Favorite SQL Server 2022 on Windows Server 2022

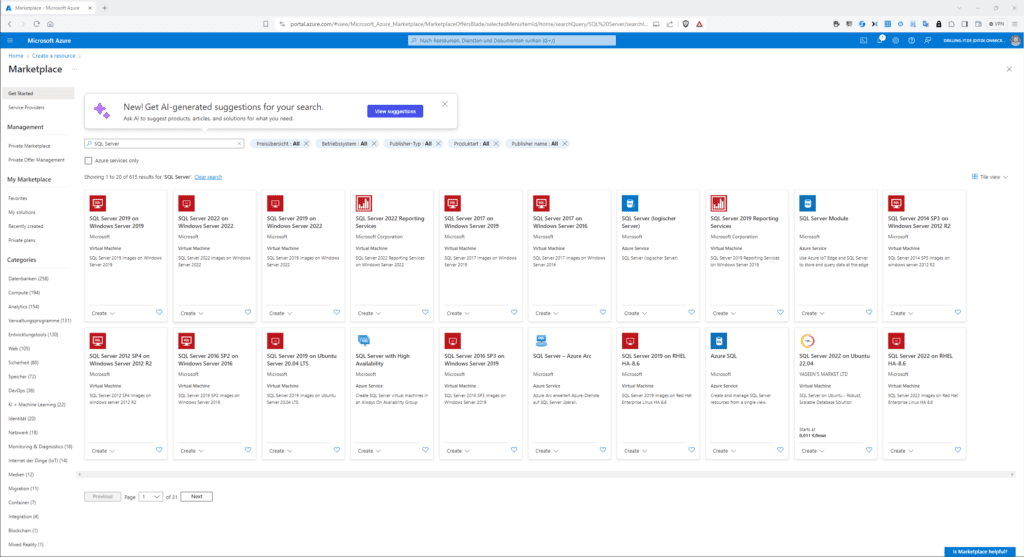pos(248,313)
